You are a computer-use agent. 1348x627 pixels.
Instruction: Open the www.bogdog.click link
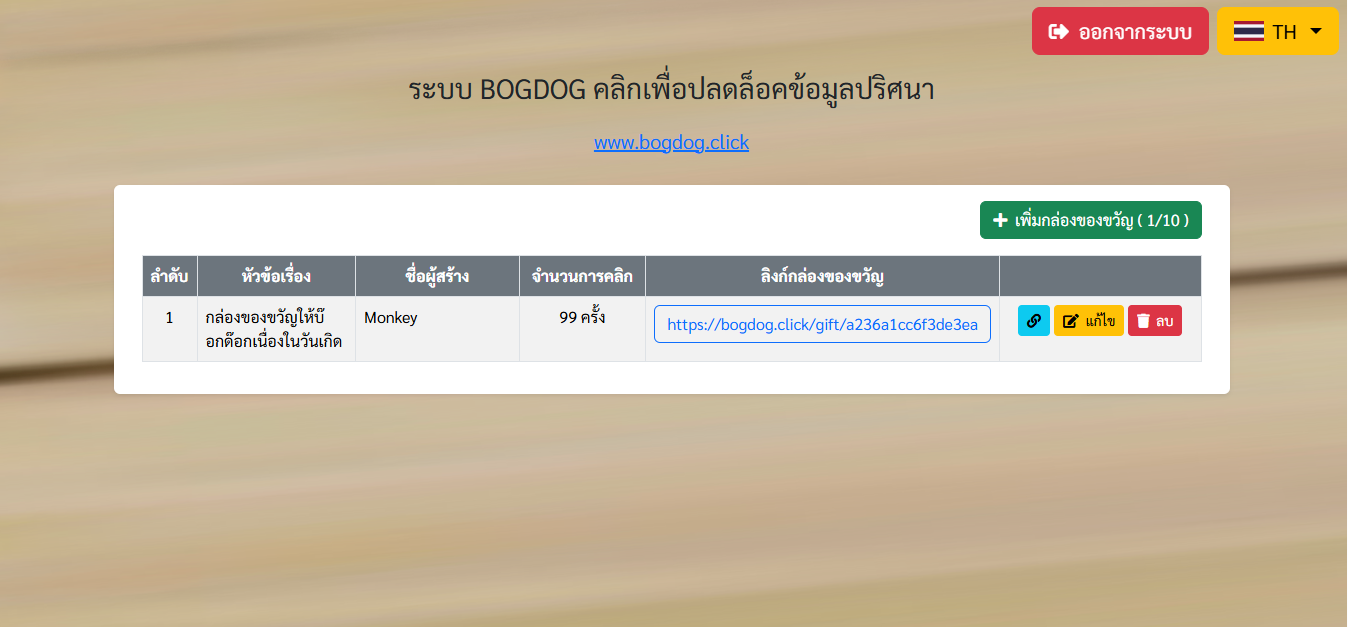pyautogui.click(x=671, y=142)
